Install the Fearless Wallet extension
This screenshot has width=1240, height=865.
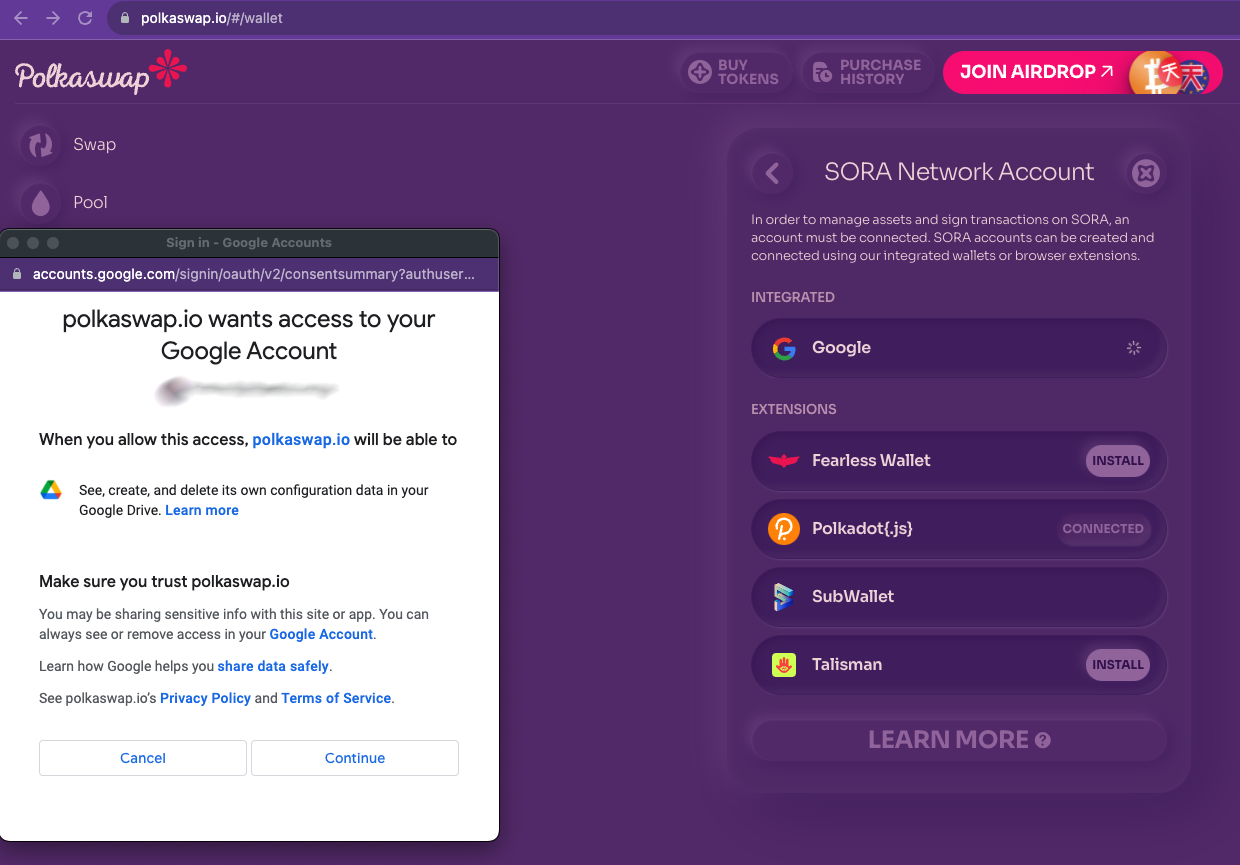tap(1118, 461)
